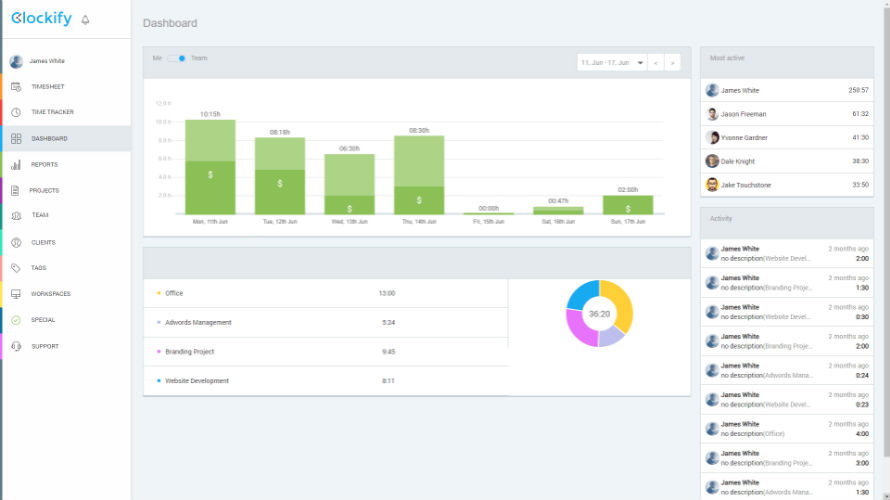Screen dimensions: 890x500
Task: Toggle the Me/Team switch
Action: click(177, 58)
